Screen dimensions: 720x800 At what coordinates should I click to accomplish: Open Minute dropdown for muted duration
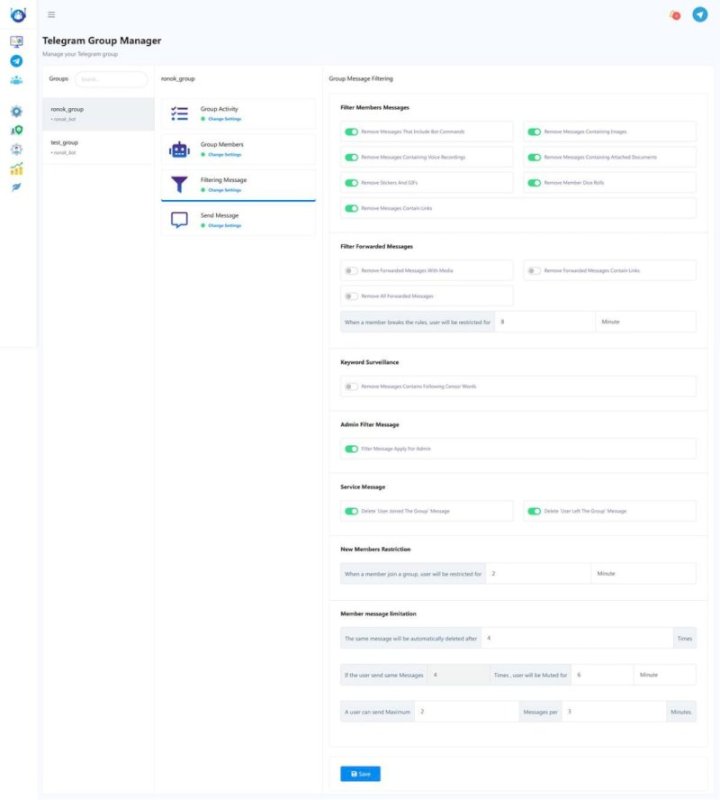tap(664, 675)
